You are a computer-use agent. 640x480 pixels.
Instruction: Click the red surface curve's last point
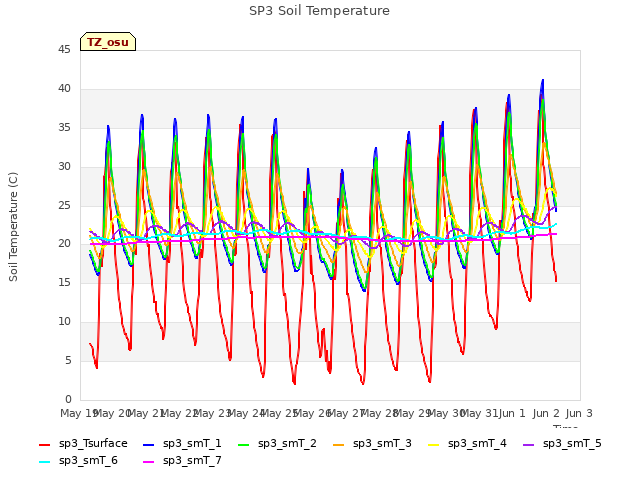coord(556,280)
